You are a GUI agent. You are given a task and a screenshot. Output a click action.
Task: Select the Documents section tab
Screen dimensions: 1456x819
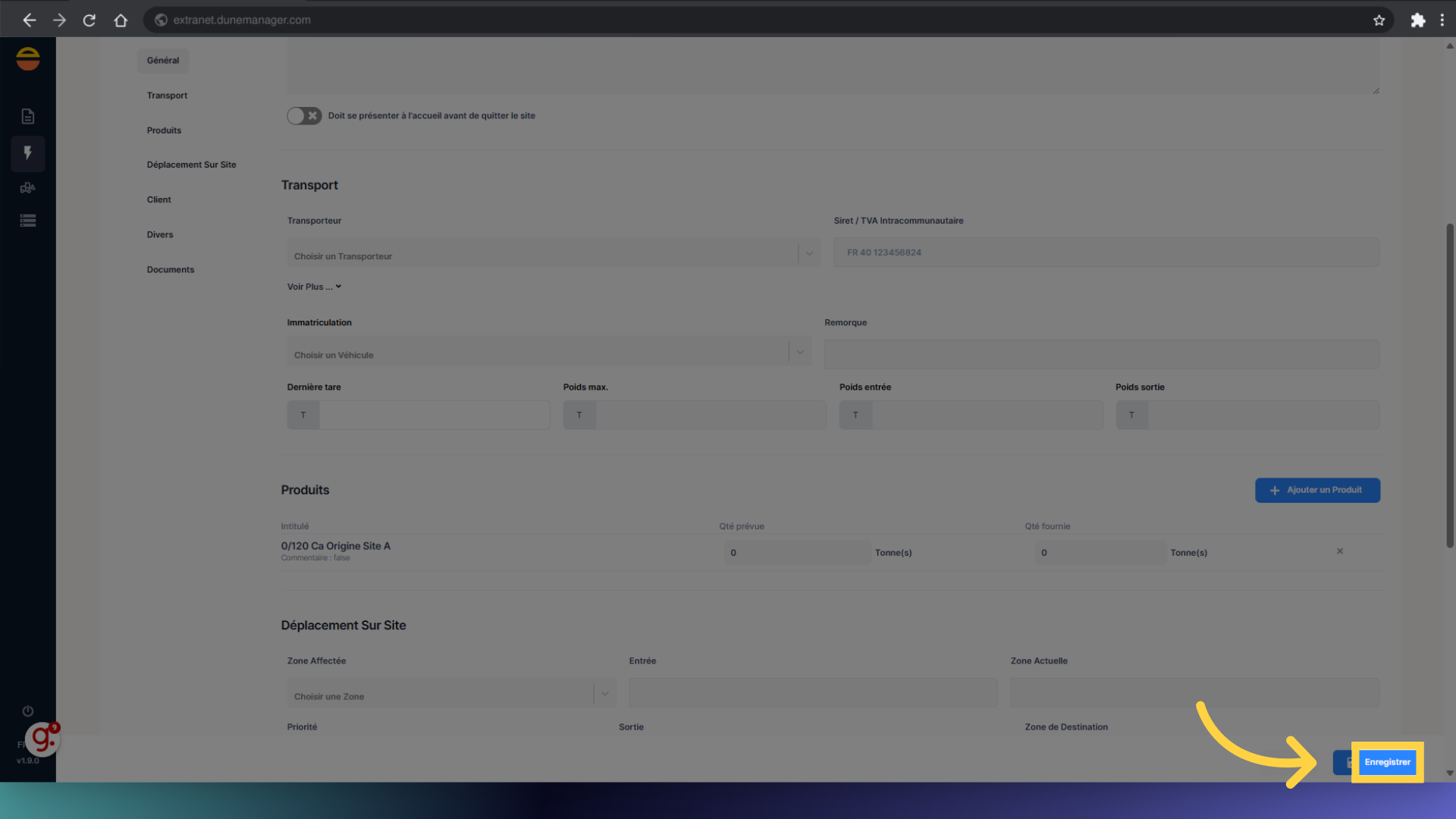171,270
